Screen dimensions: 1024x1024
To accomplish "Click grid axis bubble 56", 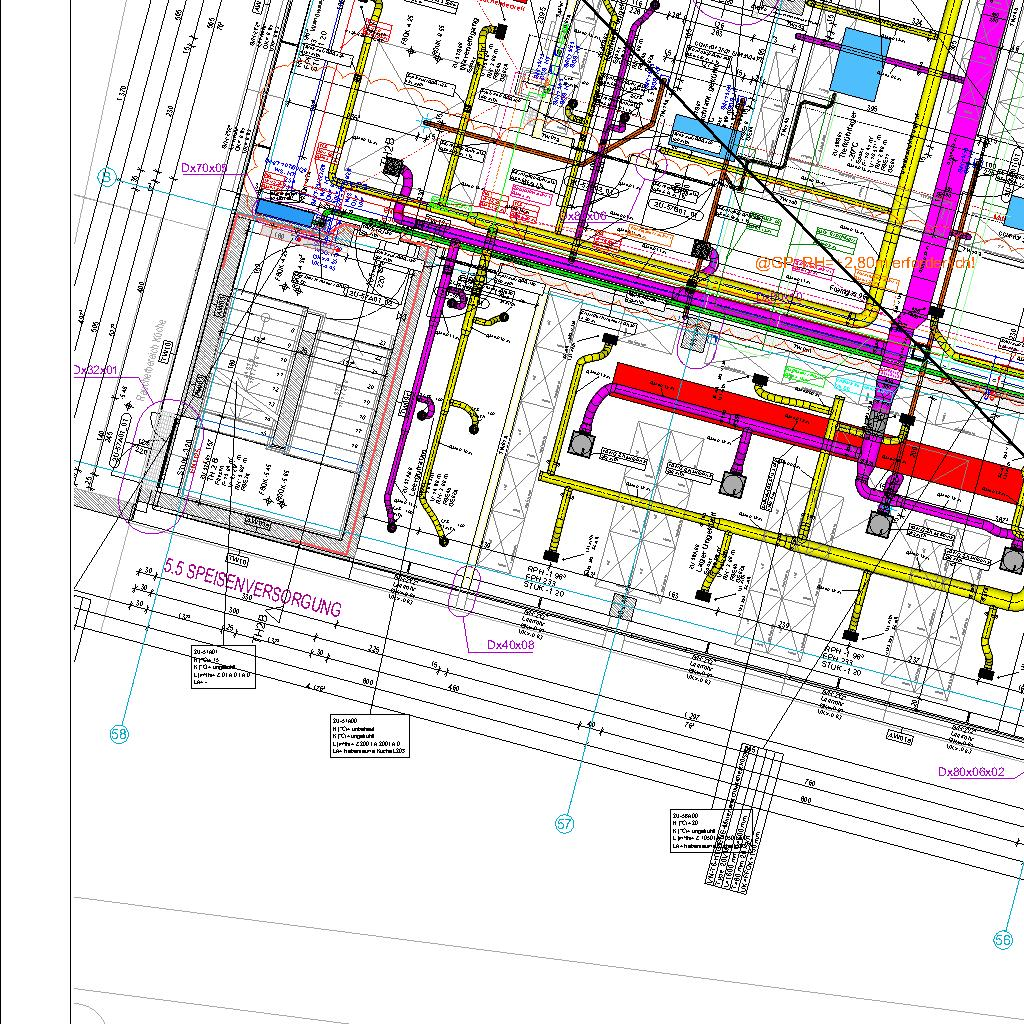I will [x=1002, y=940].
